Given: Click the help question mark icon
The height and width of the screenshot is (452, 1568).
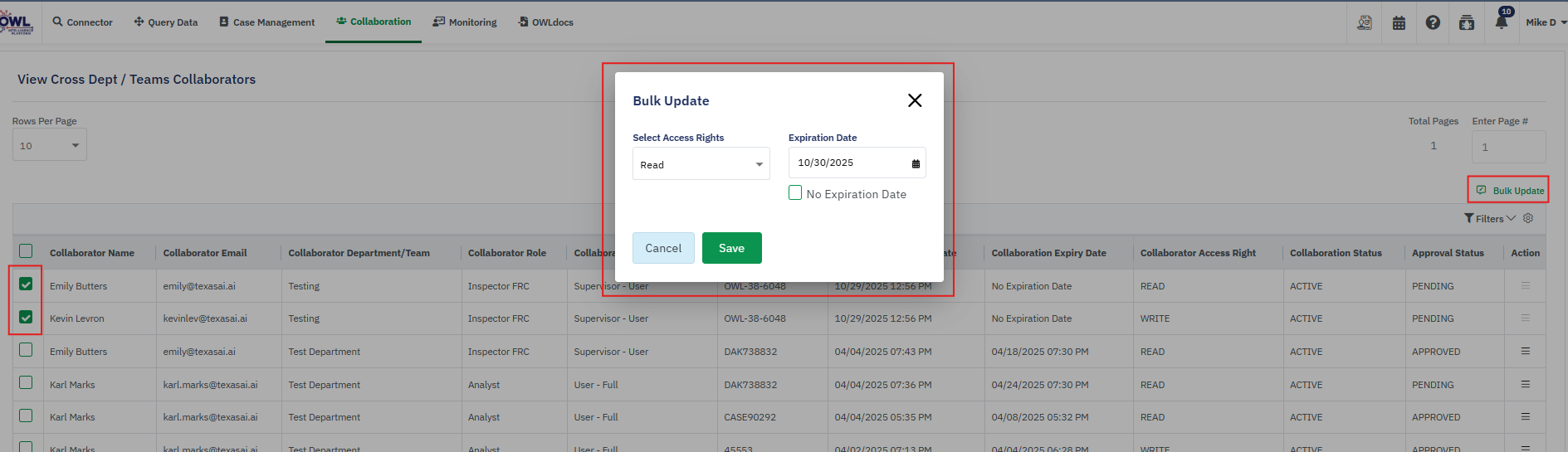Looking at the screenshot, I should [x=1433, y=22].
